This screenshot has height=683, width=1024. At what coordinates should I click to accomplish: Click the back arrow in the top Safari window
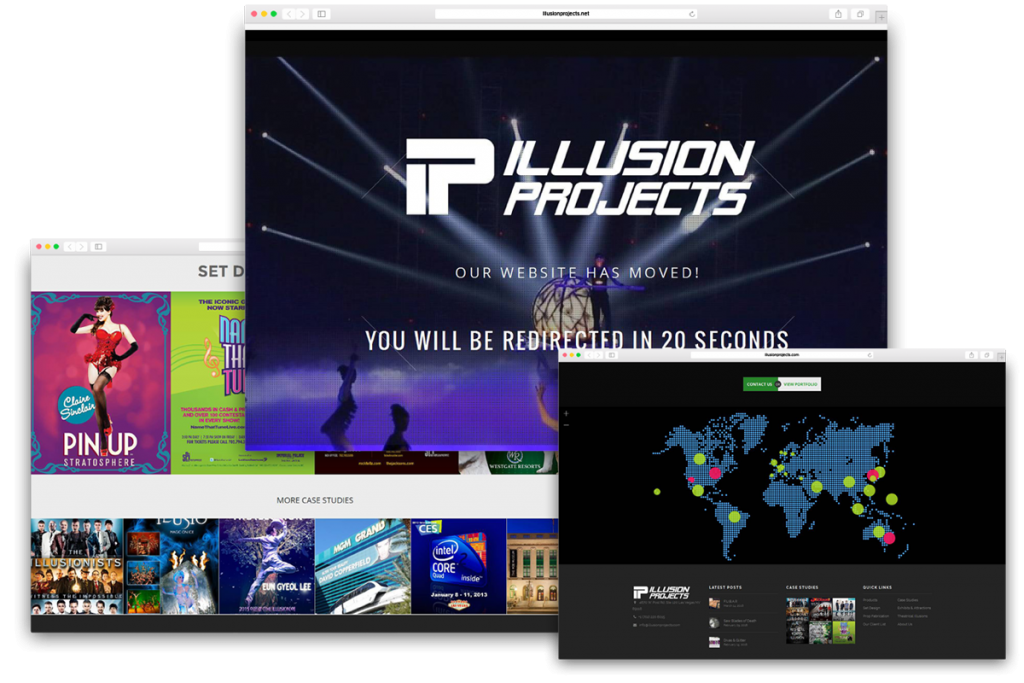pyautogui.click(x=289, y=14)
